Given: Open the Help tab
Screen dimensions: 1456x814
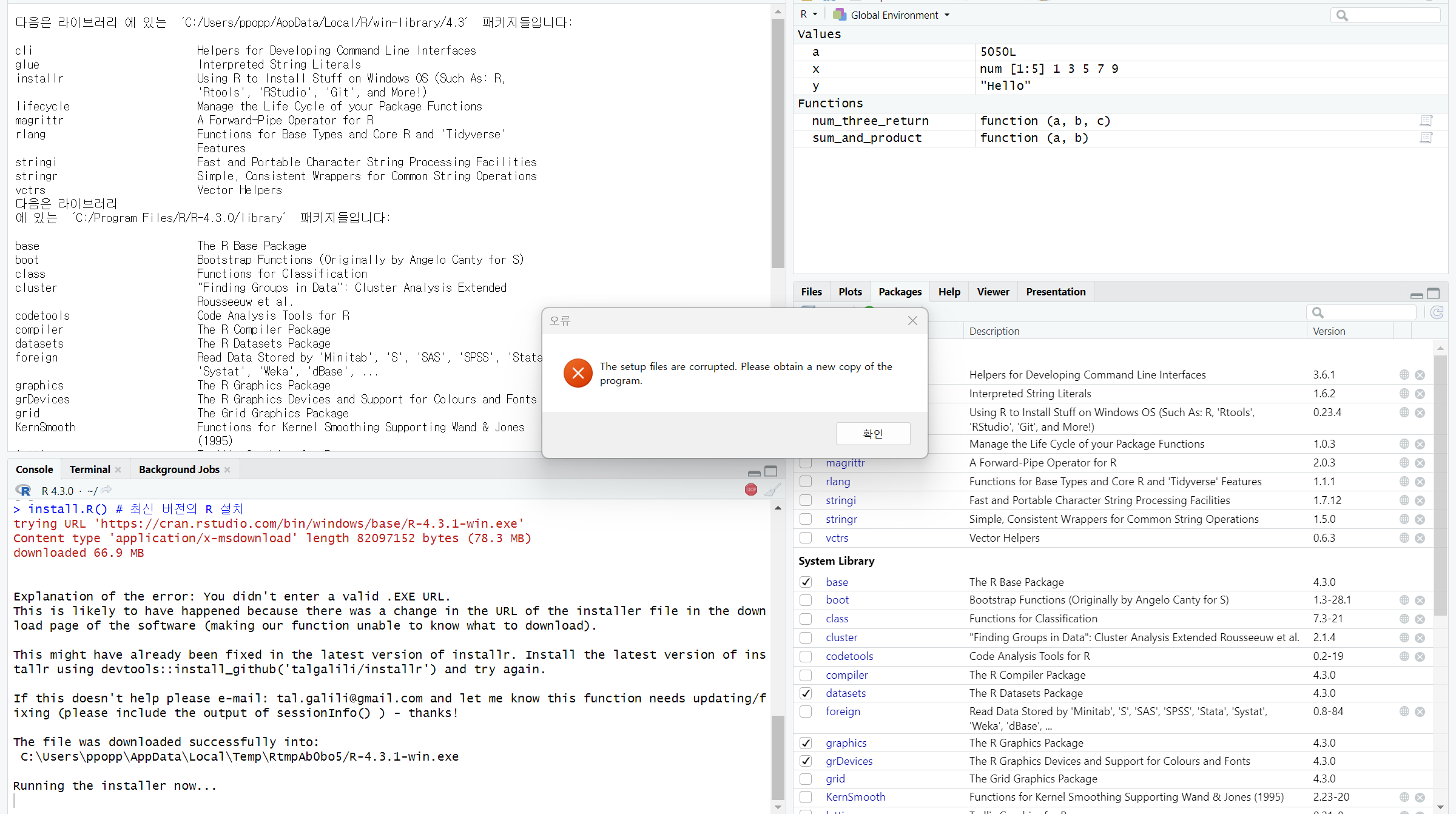Looking at the screenshot, I should click(949, 292).
